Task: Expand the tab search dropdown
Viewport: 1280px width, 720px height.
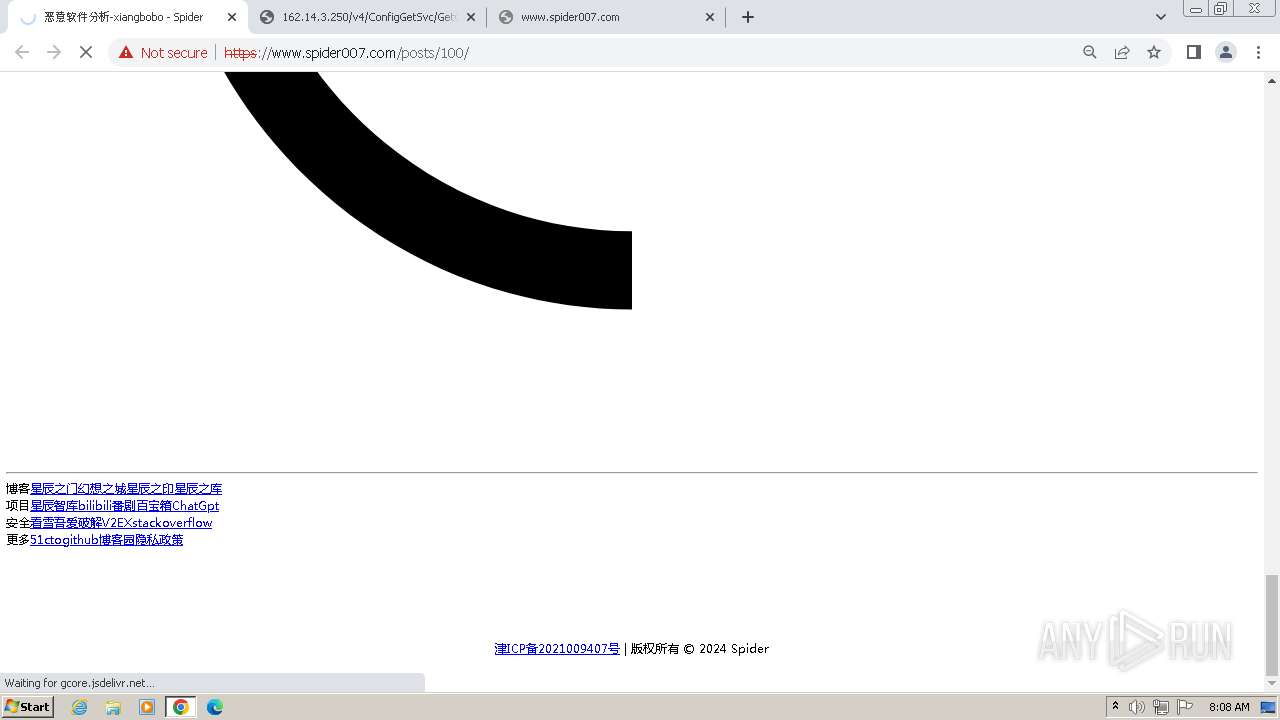Action: tap(1161, 17)
